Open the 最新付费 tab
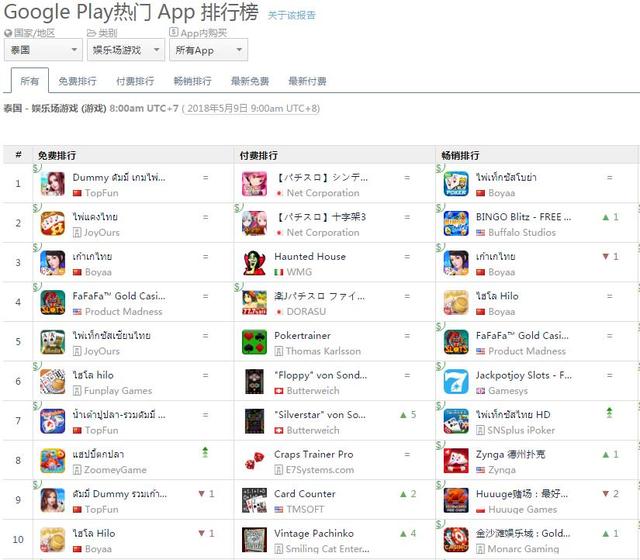 (x=307, y=81)
